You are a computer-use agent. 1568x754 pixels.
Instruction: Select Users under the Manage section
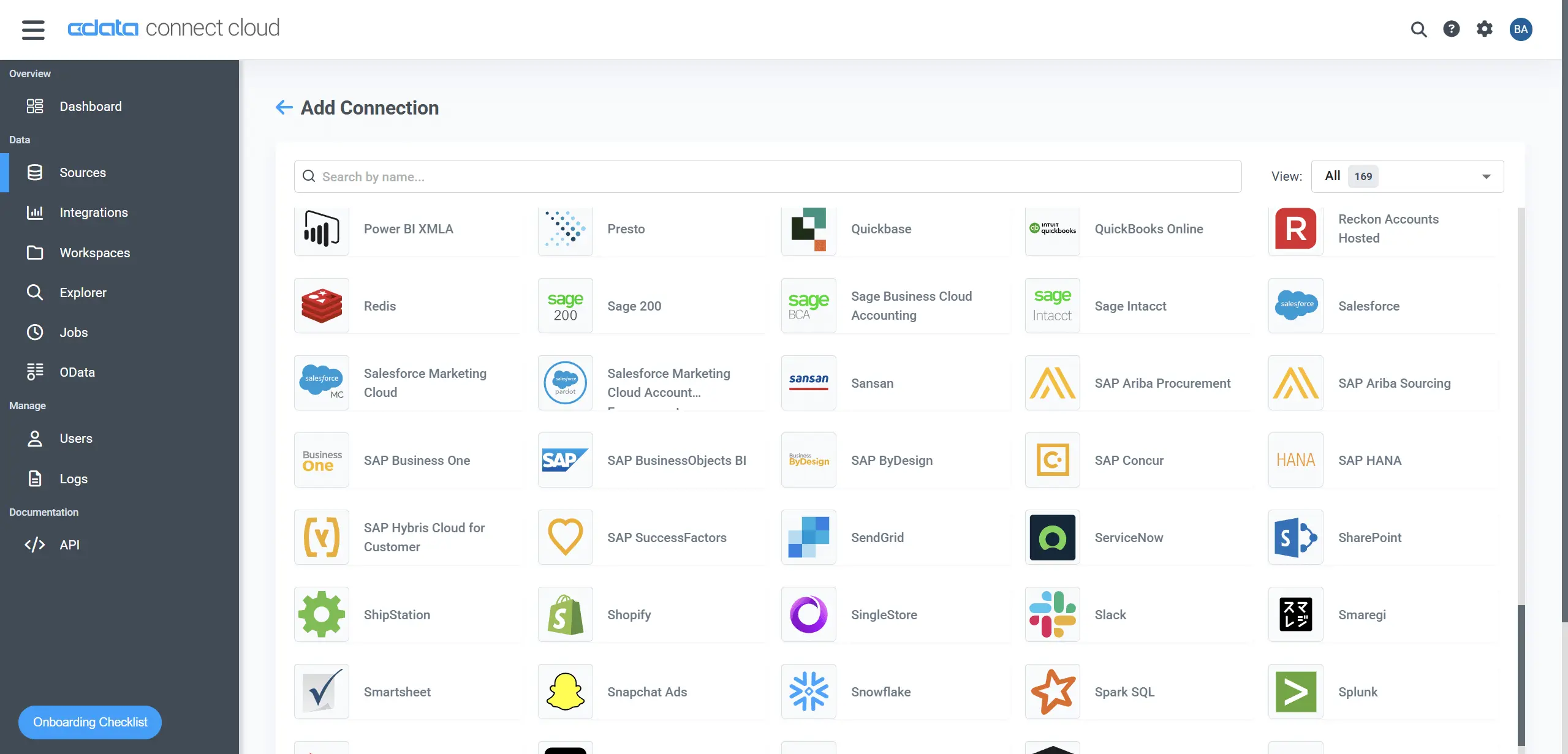(76, 438)
